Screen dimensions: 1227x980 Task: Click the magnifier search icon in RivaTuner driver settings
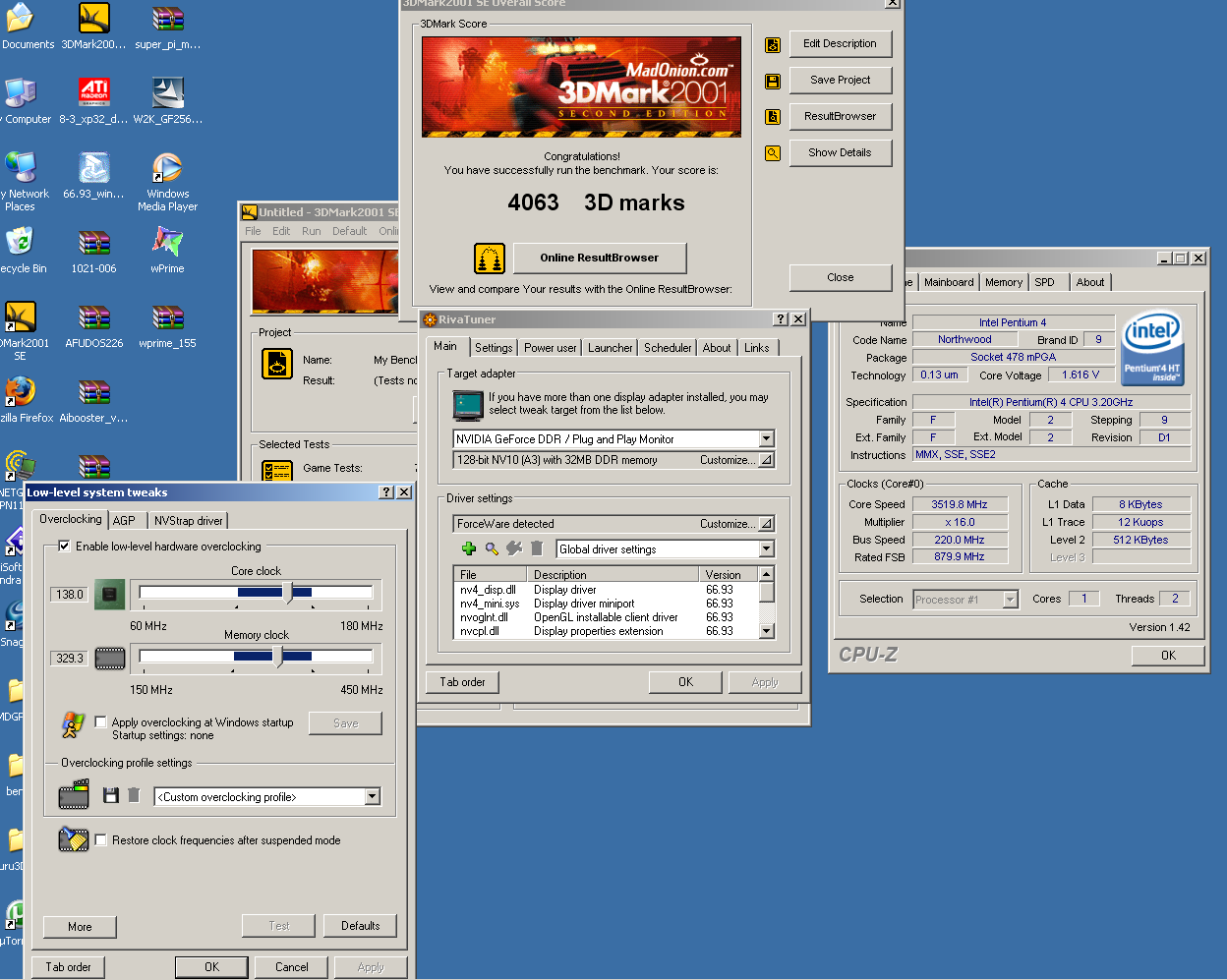[x=492, y=548]
